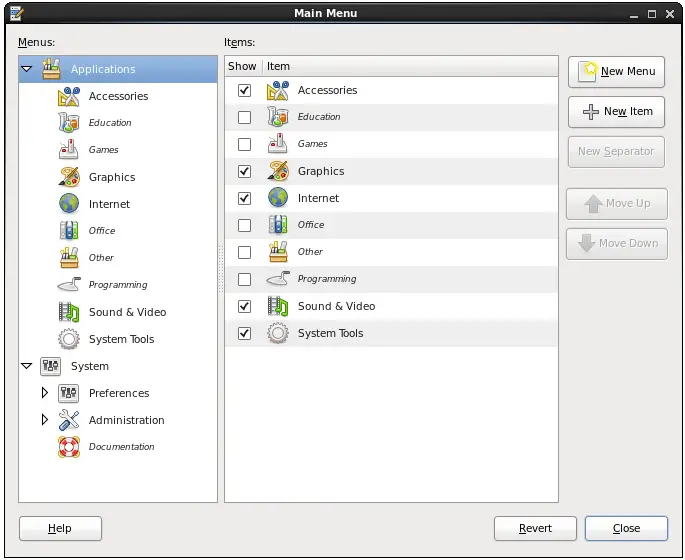Click the pane divider handle between lists
The width and height of the screenshot is (685, 560).
221,257
